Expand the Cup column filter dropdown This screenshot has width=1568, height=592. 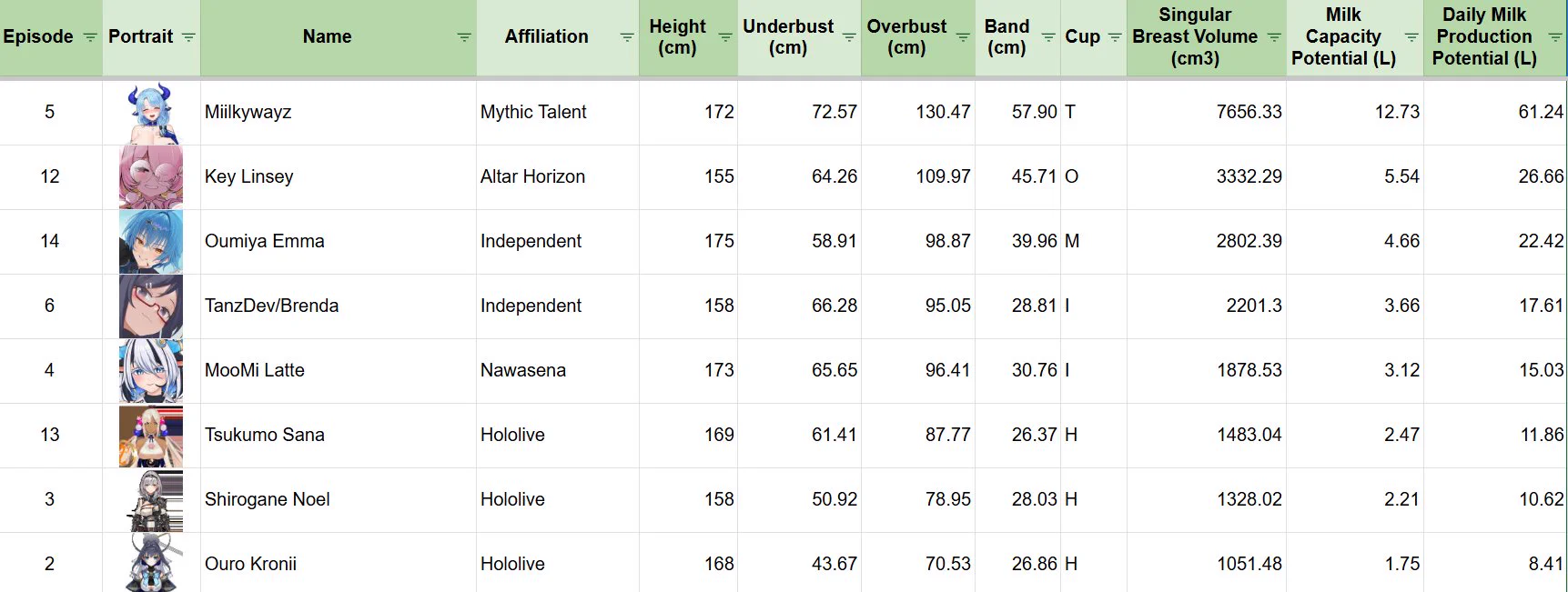coord(1115,37)
